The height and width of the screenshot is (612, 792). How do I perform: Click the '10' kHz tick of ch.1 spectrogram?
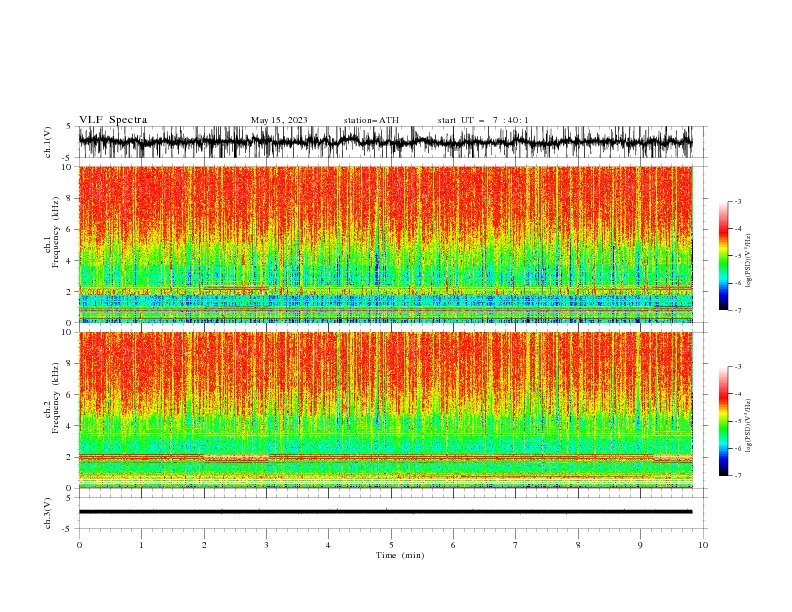click(68, 167)
